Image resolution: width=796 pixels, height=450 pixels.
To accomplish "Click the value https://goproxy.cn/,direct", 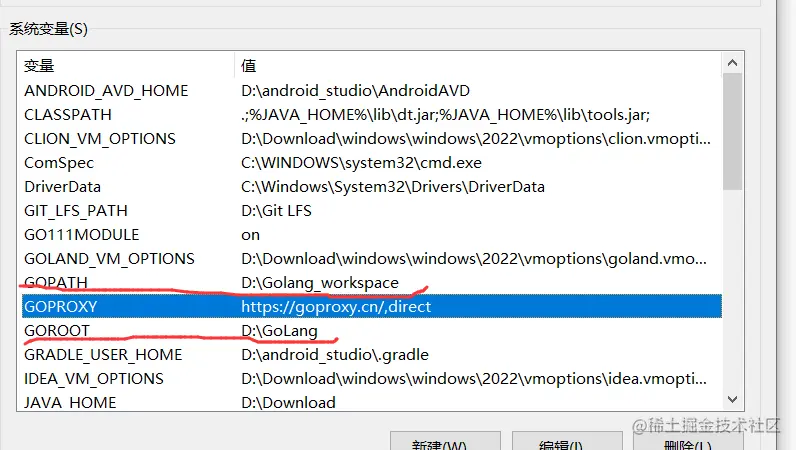I will click(x=336, y=307).
